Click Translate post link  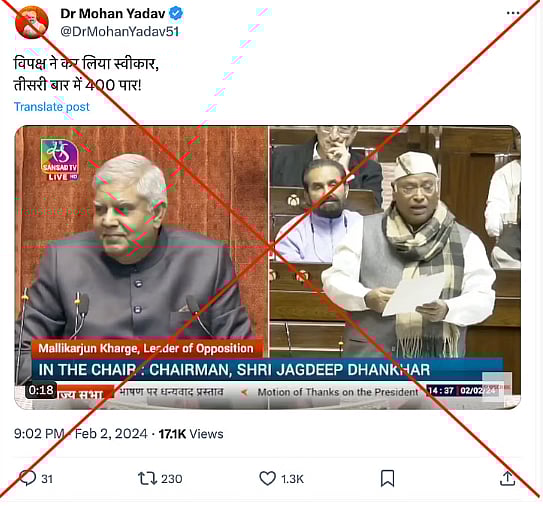(52, 107)
